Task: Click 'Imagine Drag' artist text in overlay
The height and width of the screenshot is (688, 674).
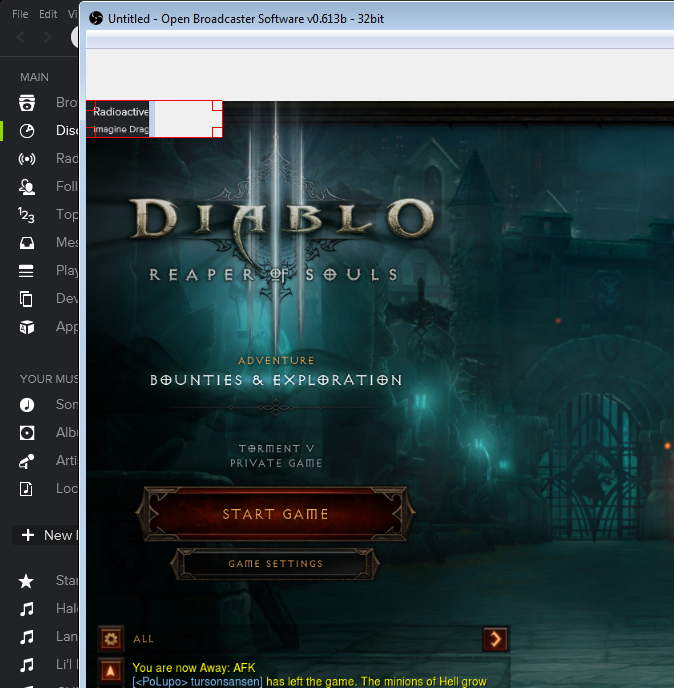Action: pos(121,129)
